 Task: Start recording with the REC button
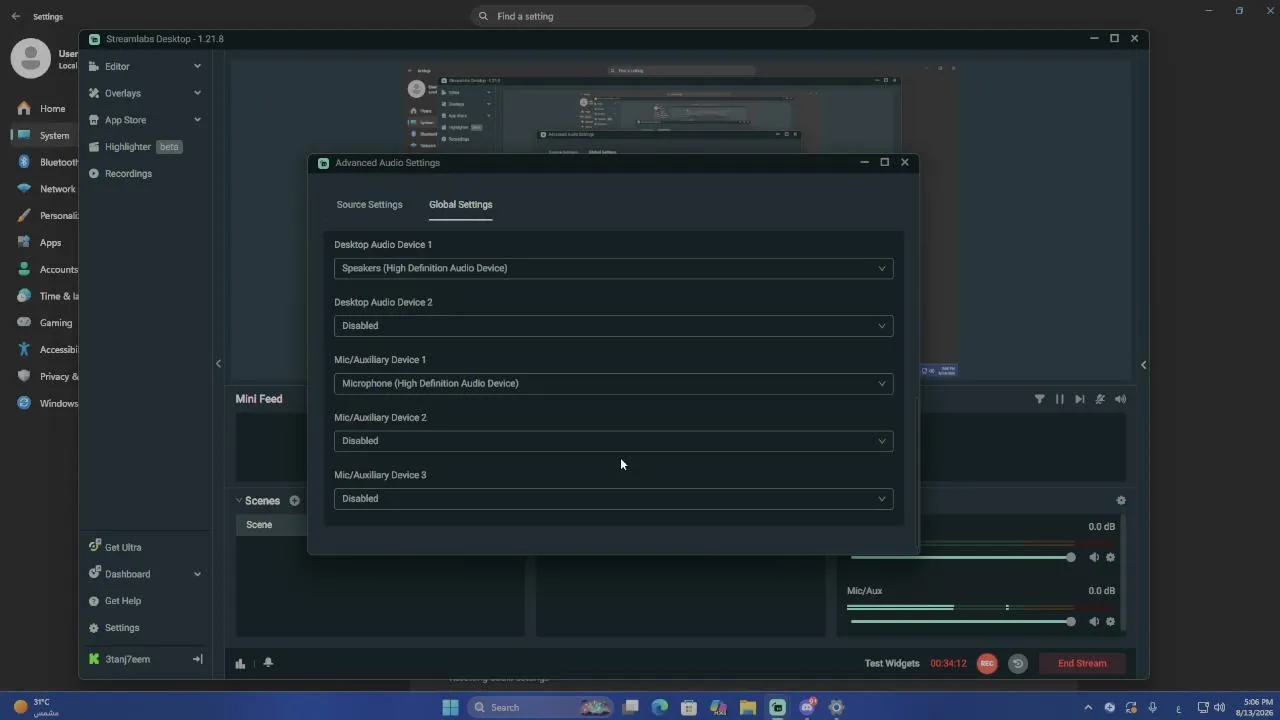coord(987,663)
